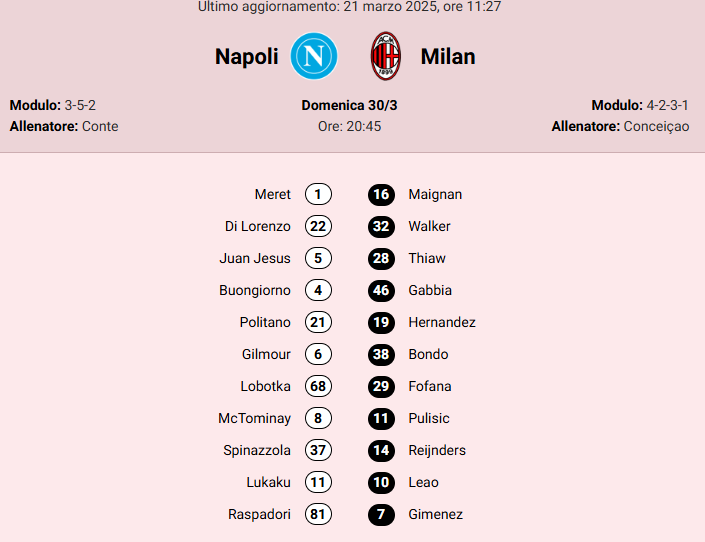Select player name Lukaku
Image resolution: width=705 pixels, height=542 pixels.
pyautogui.click(x=268, y=482)
